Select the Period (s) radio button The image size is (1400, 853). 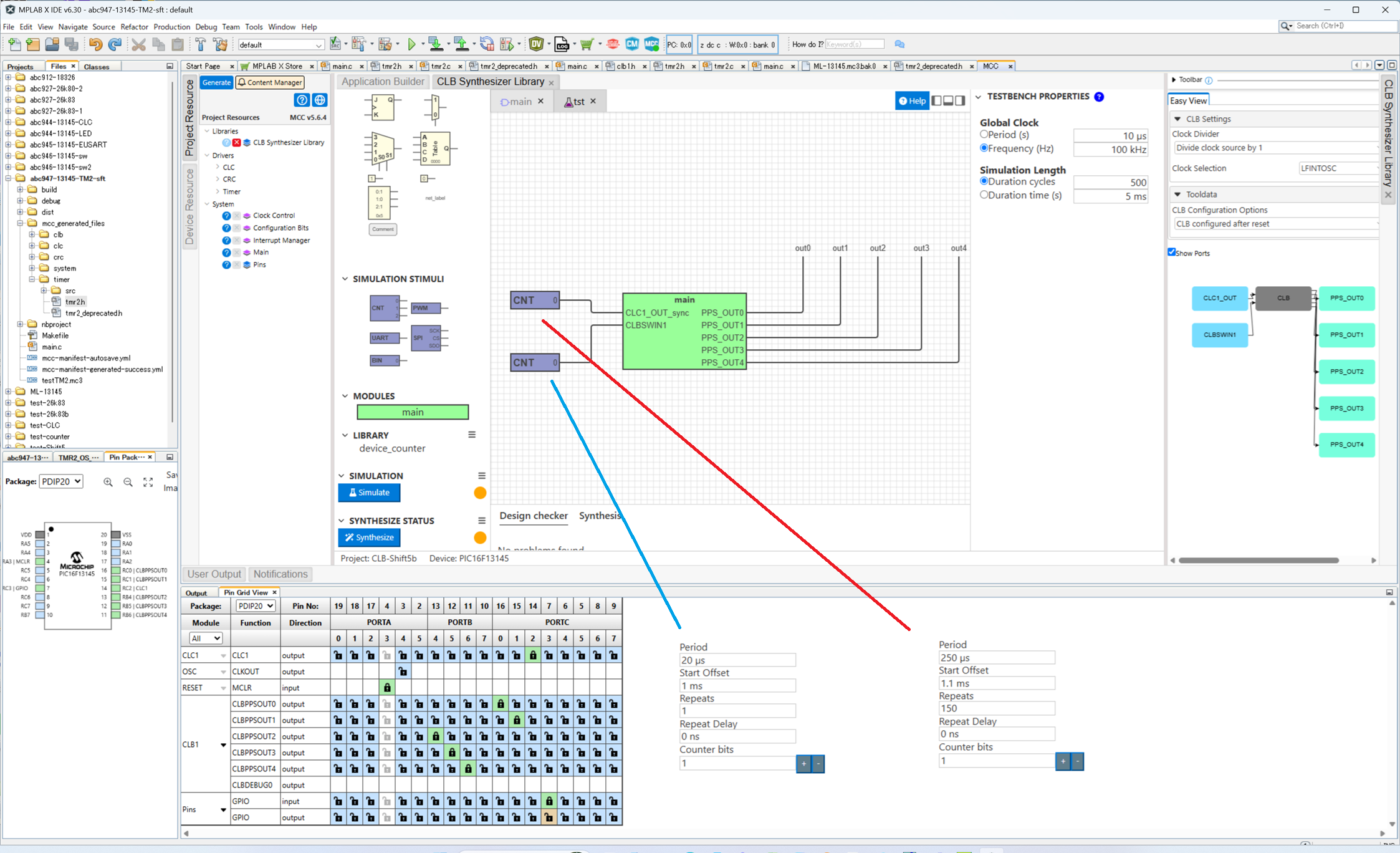pos(984,135)
